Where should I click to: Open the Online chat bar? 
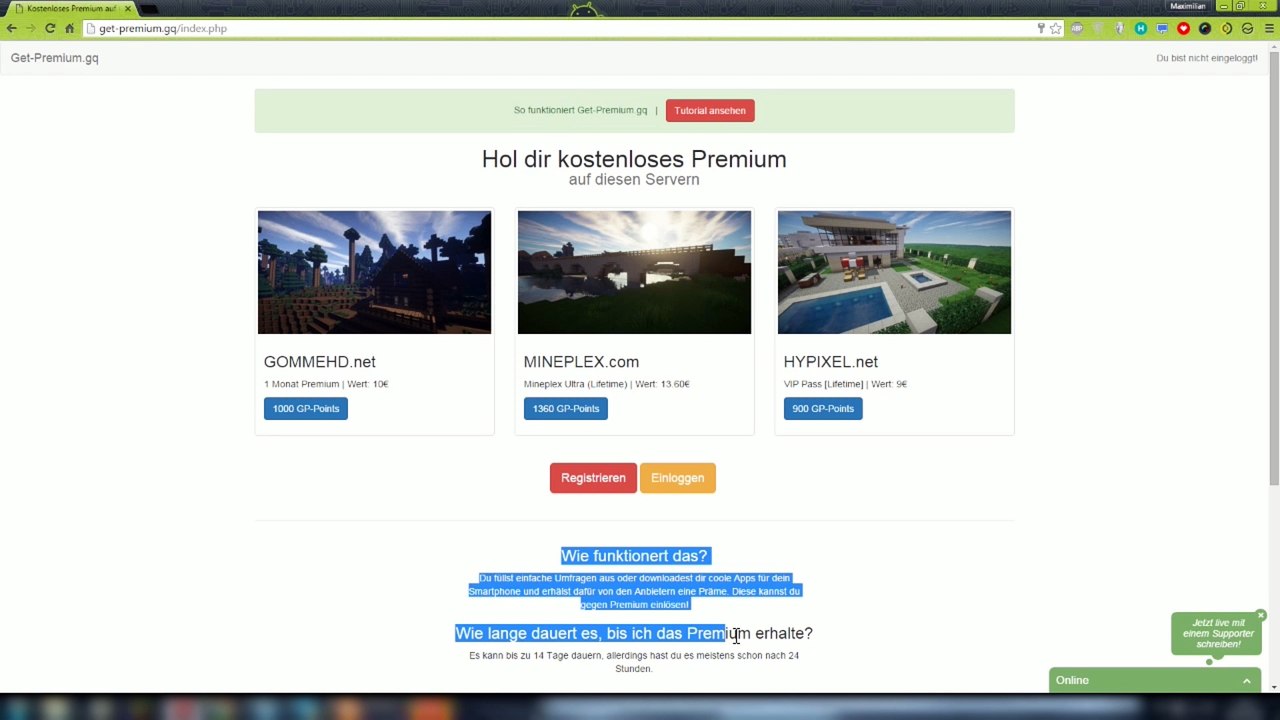click(x=1155, y=681)
